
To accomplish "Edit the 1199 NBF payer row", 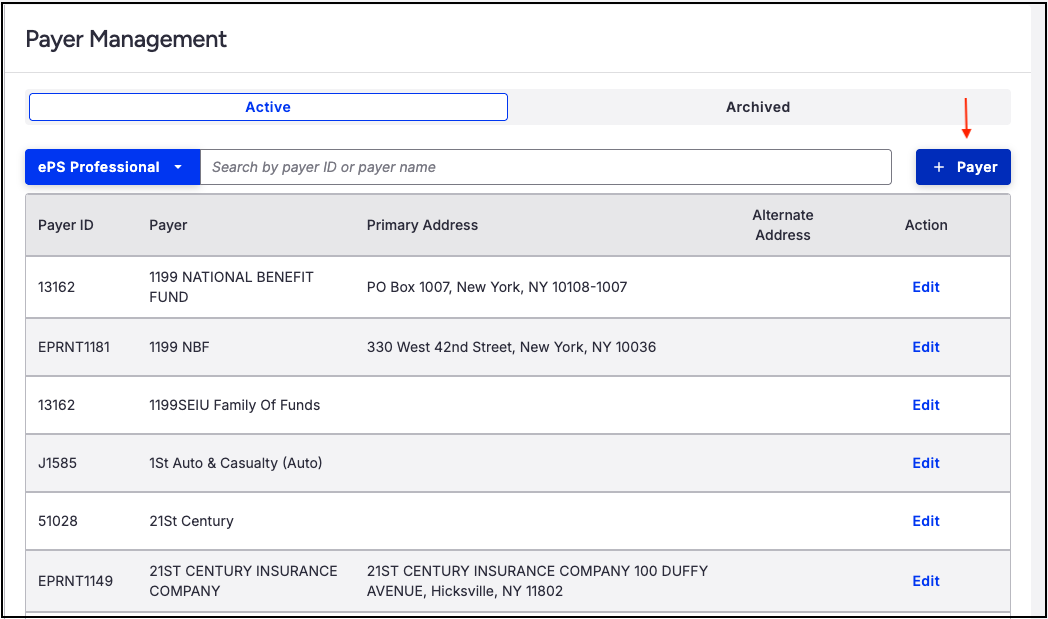I will tap(926, 347).
